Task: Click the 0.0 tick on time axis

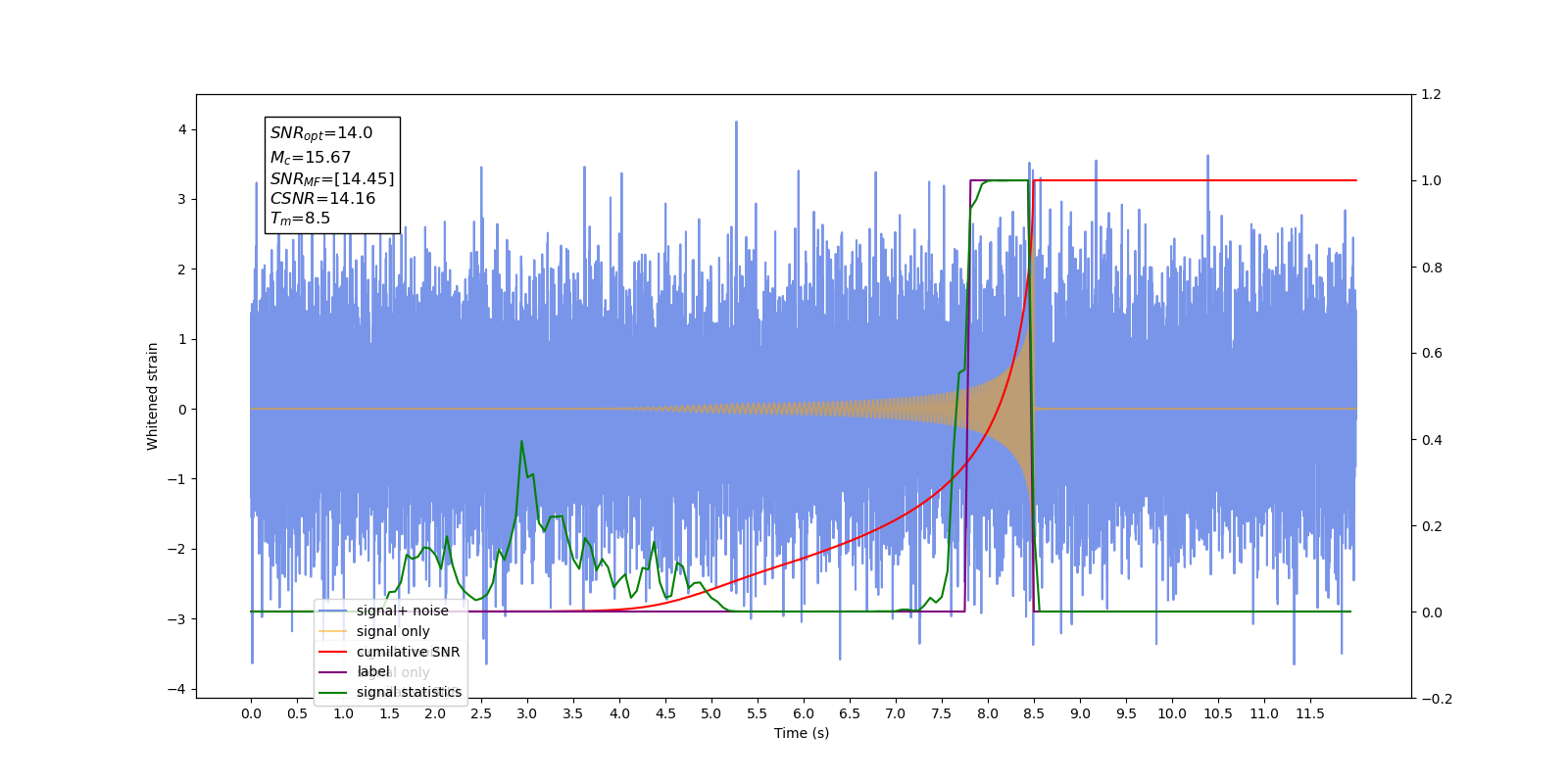Action: (x=251, y=713)
